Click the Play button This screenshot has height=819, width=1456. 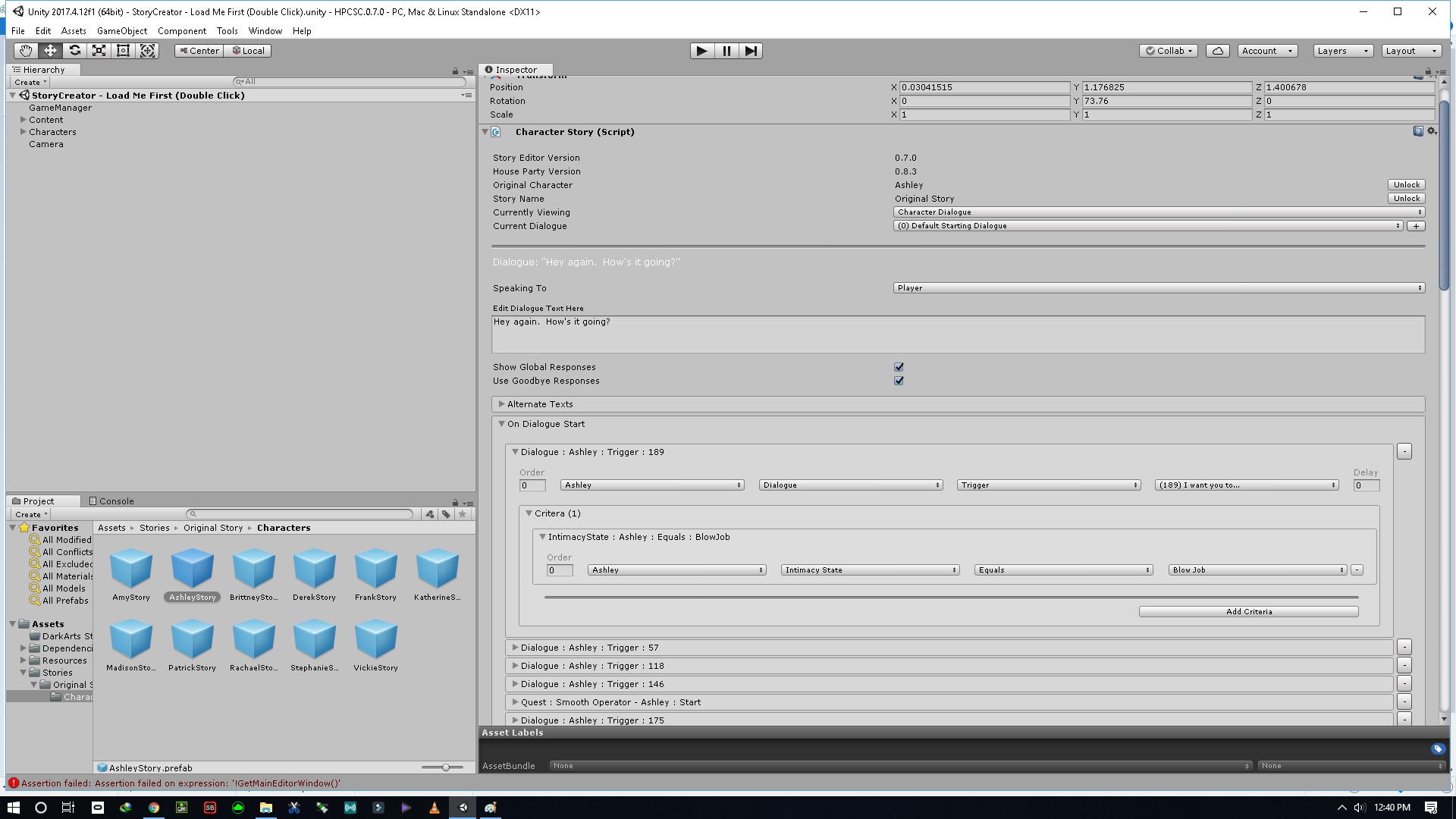pos(702,51)
